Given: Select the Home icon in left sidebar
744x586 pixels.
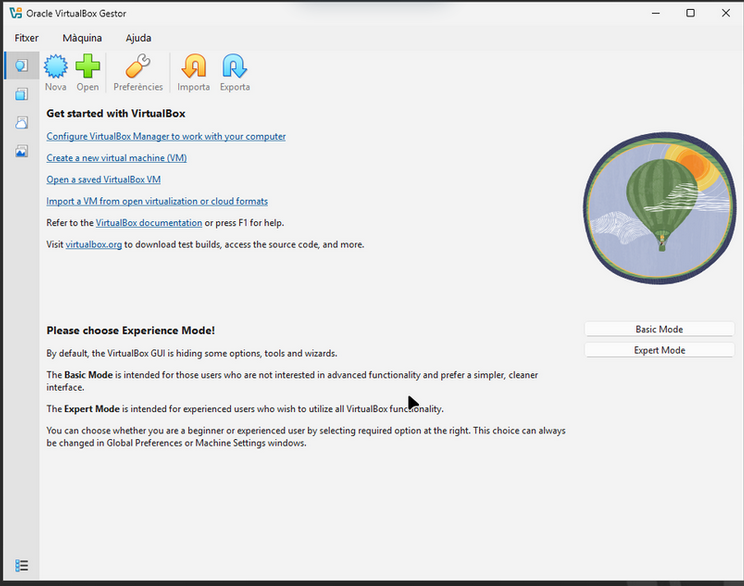Looking at the screenshot, I should click(21, 66).
